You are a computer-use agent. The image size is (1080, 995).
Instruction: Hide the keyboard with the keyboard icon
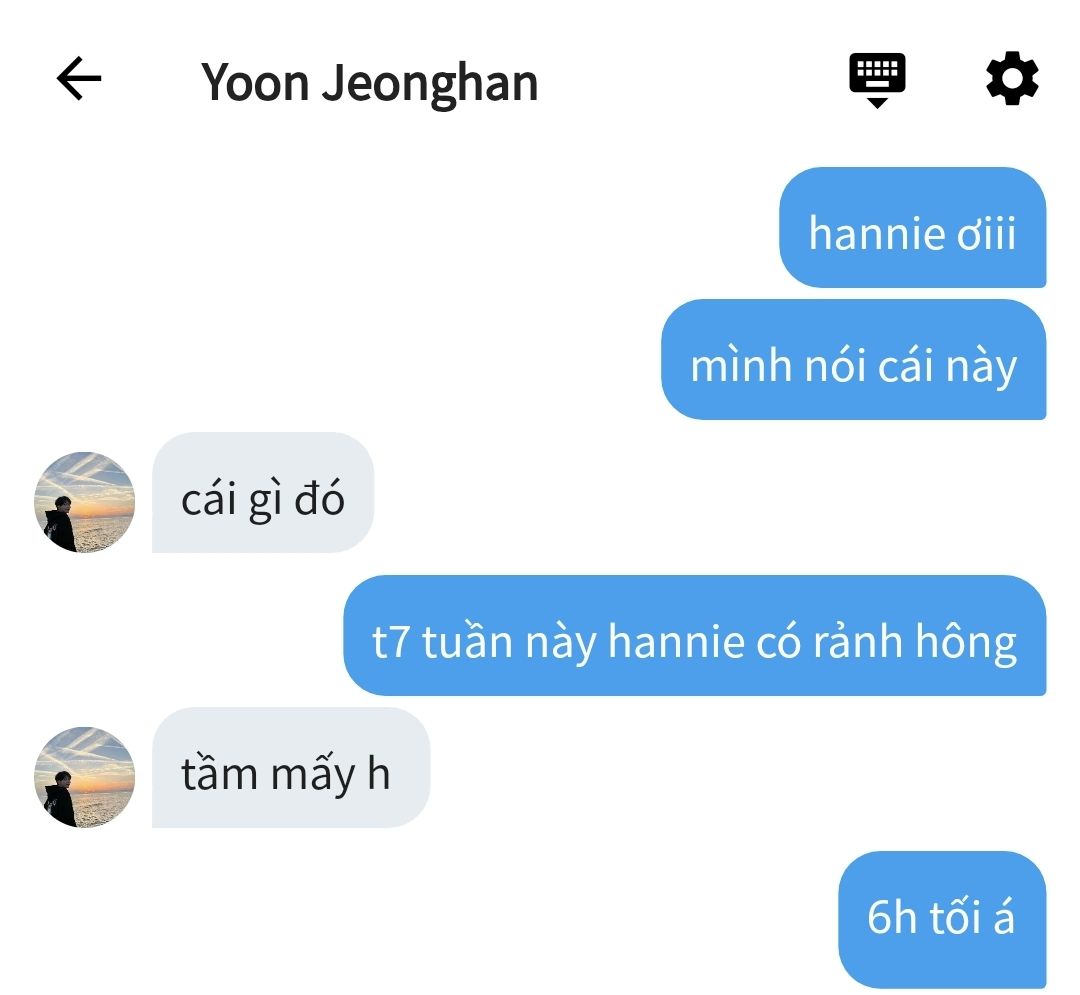point(877,80)
